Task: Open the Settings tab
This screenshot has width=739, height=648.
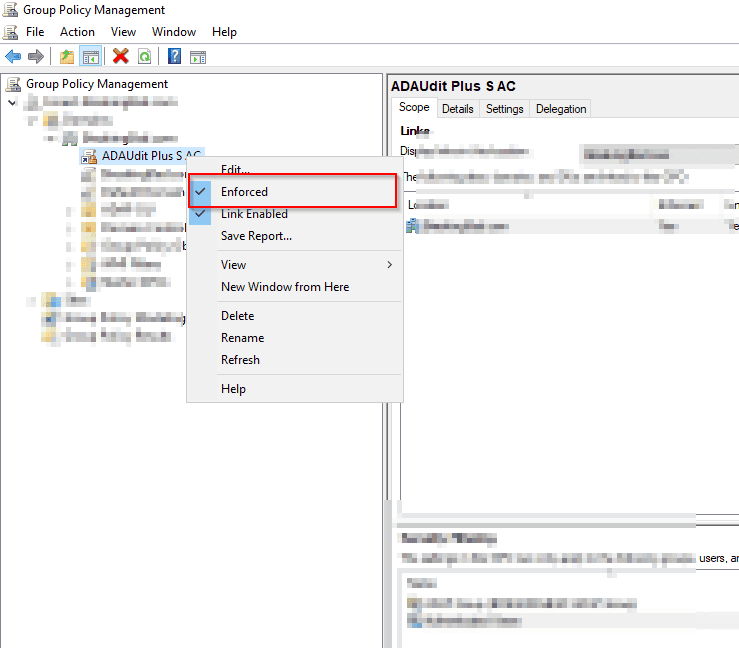Action: [x=504, y=109]
